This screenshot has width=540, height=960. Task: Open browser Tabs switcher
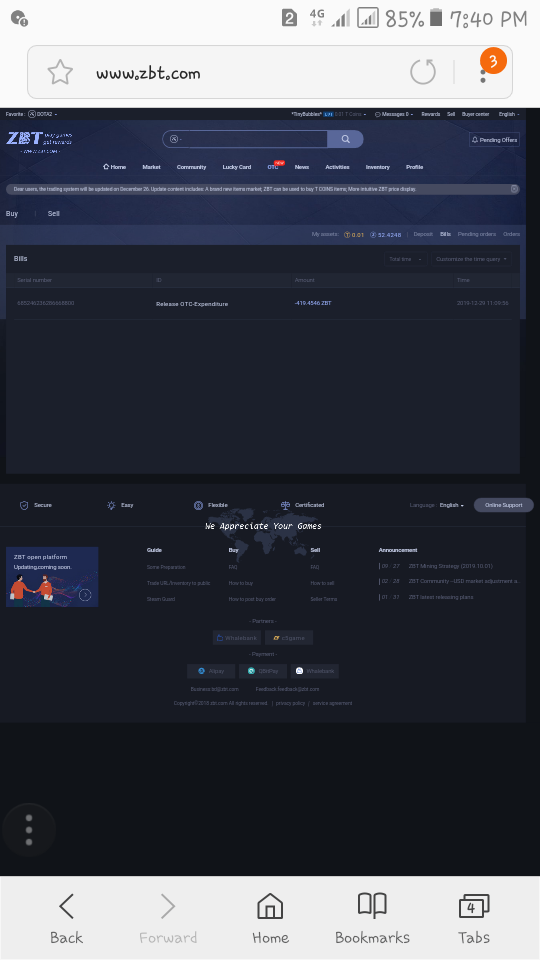coord(474,918)
